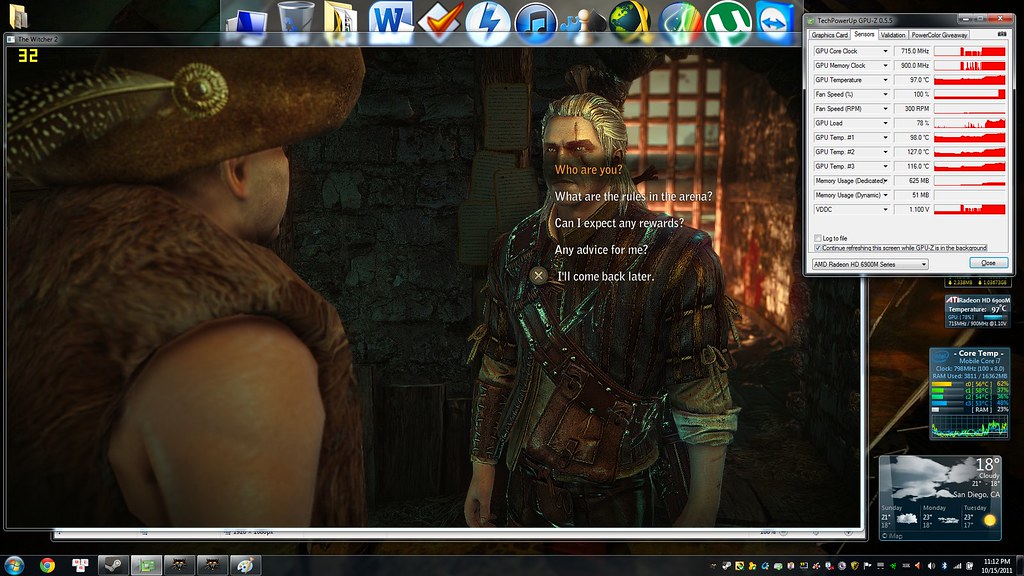The height and width of the screenshot is (576, 1024).
Task: Click the pinned red tiles taskbar icon
Action: tap(80, 565)
